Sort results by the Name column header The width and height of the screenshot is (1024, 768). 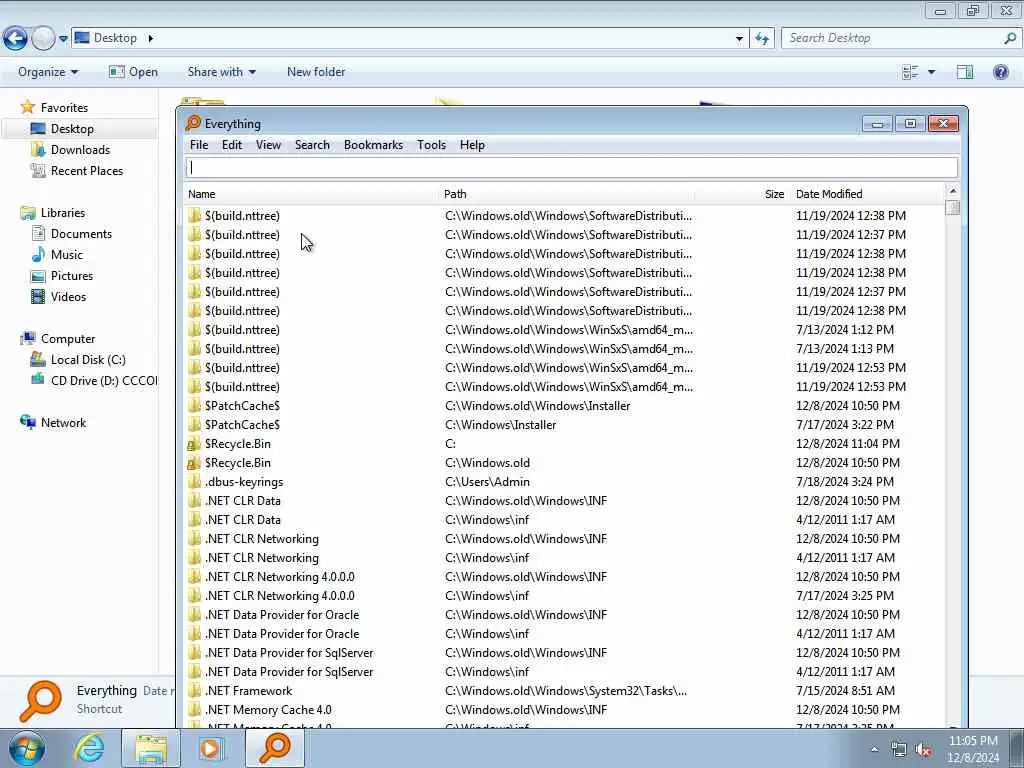pyautogui.click(x=312, y=194)
